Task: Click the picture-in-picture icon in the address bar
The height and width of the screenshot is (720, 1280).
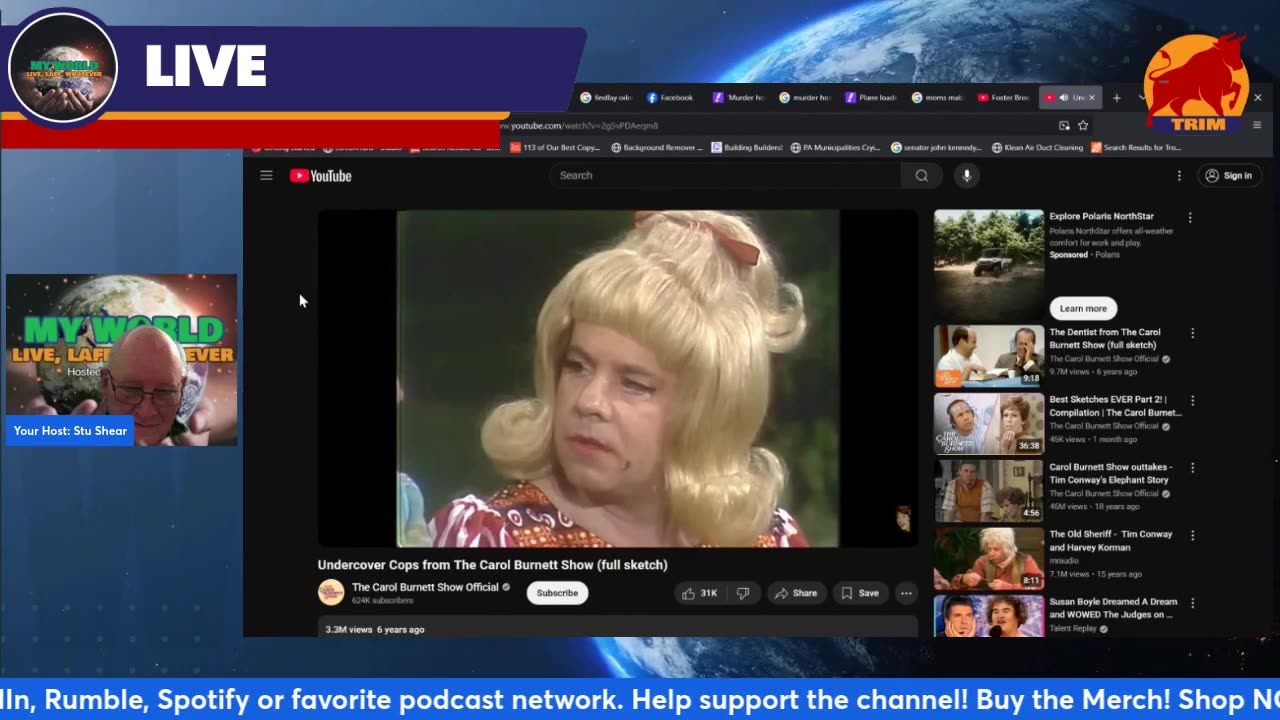Action: pos(1064,125)
